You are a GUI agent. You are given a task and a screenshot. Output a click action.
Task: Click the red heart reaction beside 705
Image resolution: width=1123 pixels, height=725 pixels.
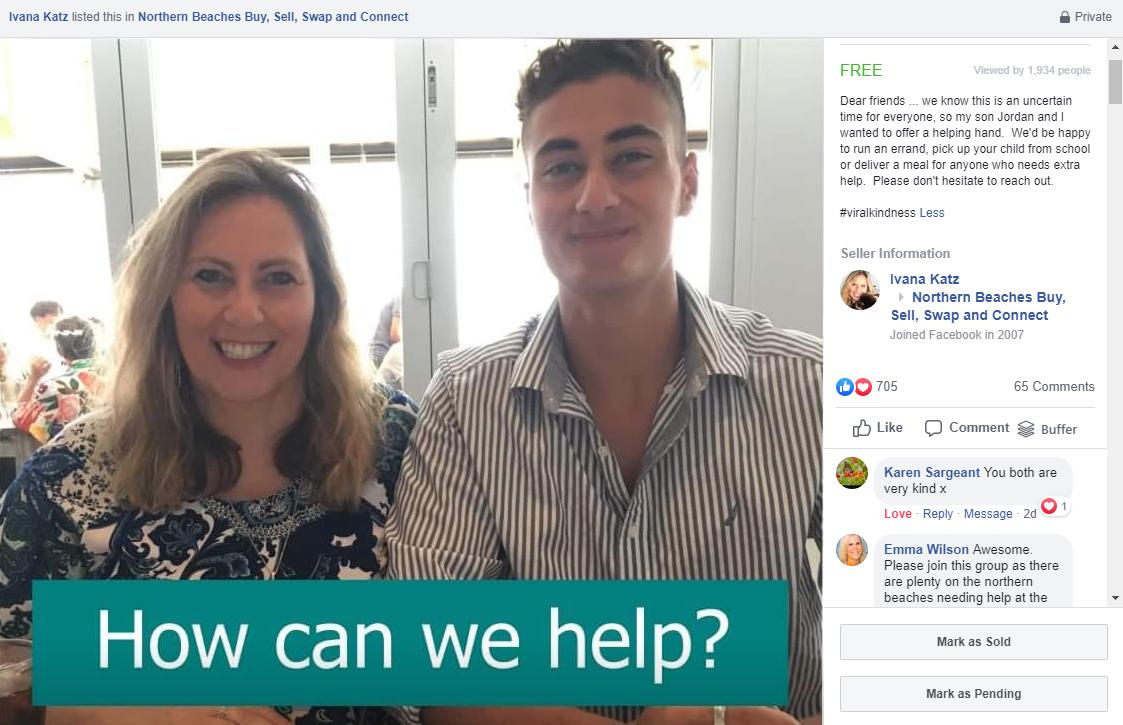[863, 387]
